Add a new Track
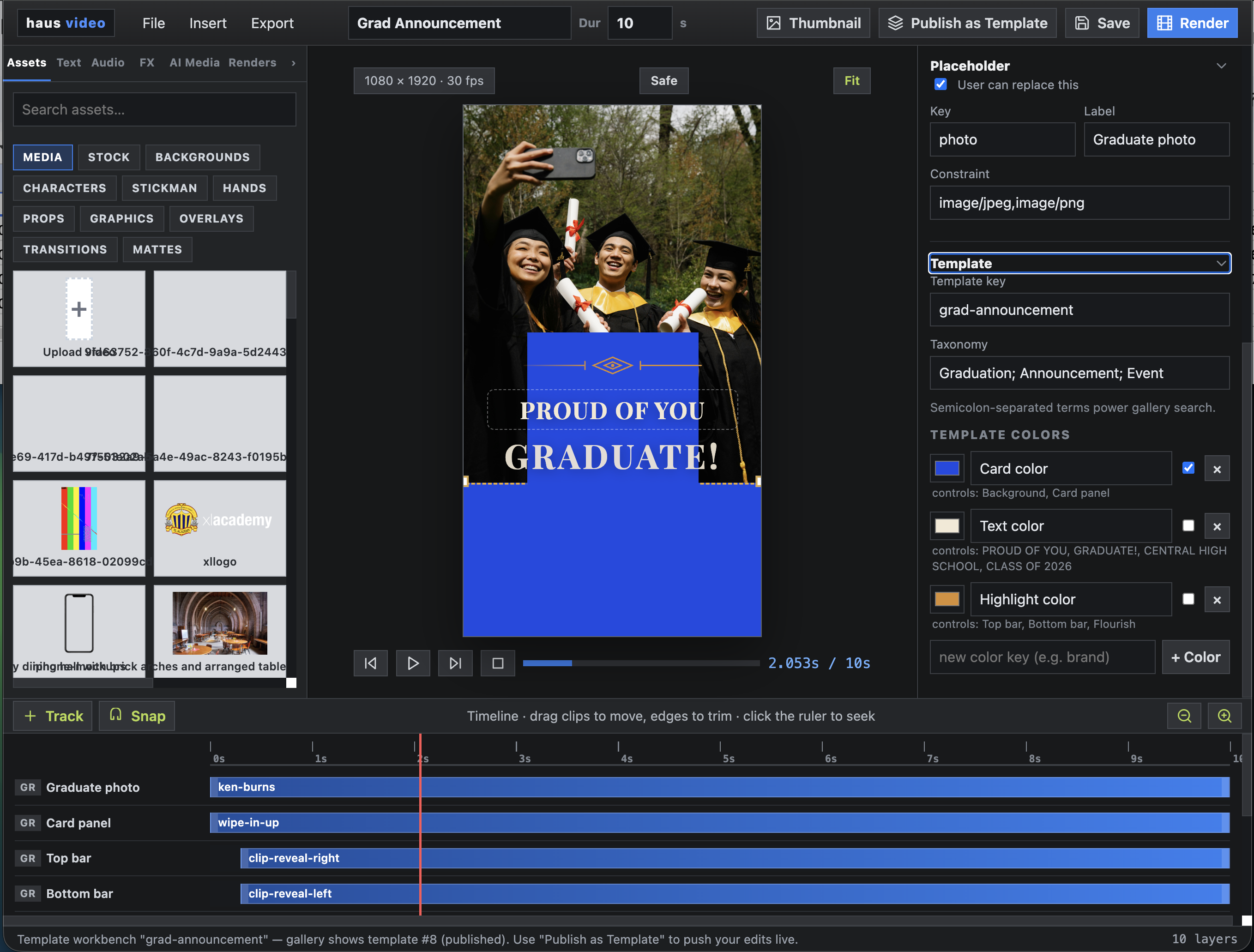This screenshot has height=952, width=1254. (x=53, y=716)
